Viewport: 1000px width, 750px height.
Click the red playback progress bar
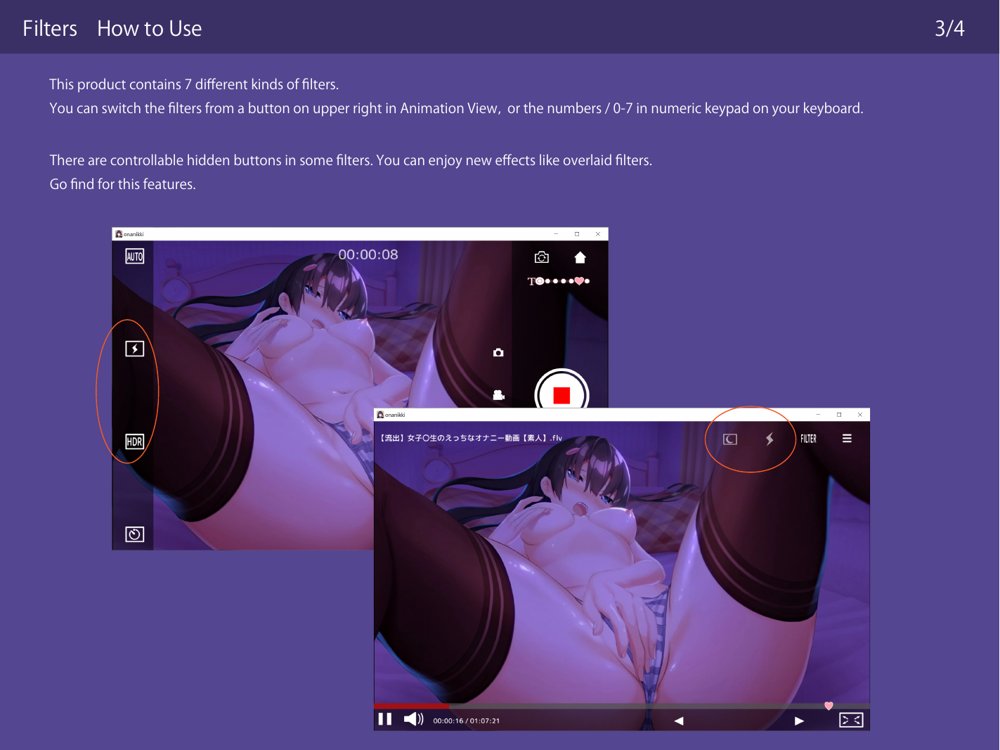pos(411,706)
